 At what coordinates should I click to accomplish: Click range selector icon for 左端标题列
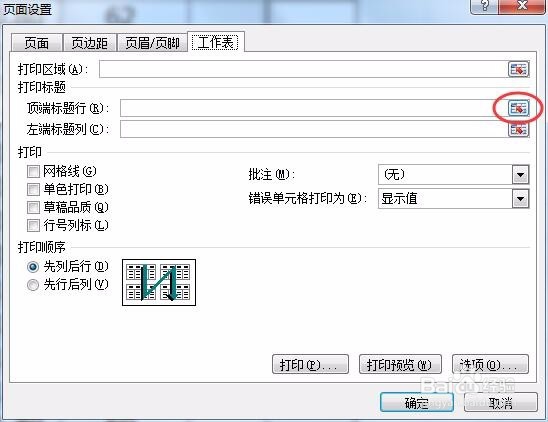(518, 129)
